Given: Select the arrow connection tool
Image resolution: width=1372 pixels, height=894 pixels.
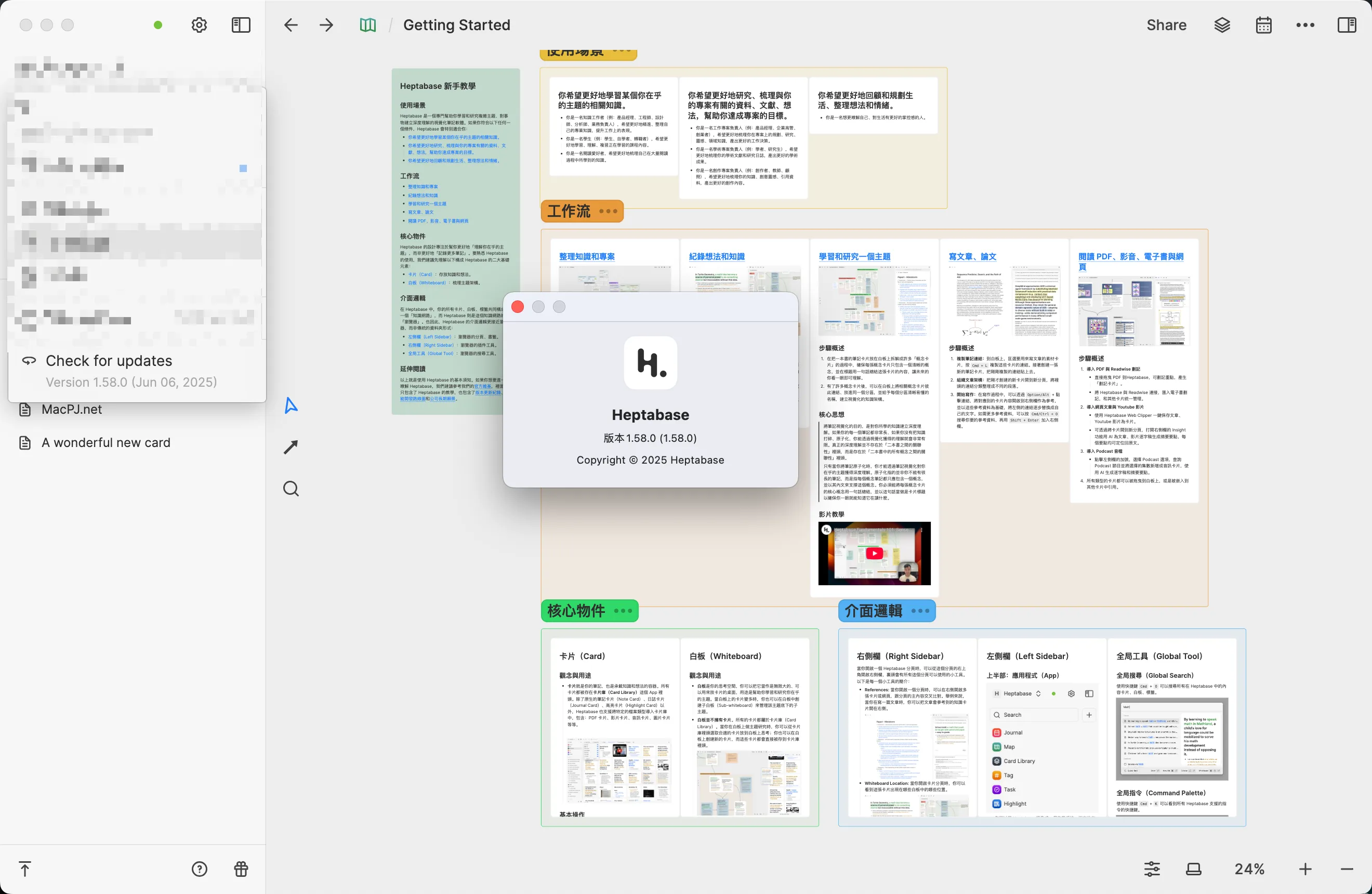Looking at the screenshot, I should click(291, 446).
